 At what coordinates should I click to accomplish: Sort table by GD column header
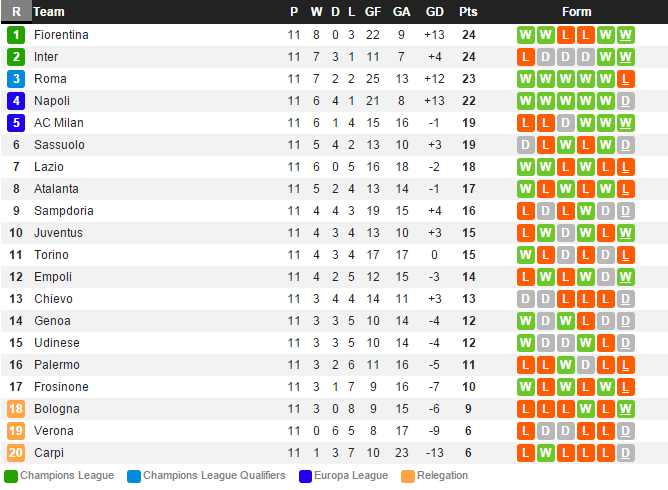click(x=434, y=12)
